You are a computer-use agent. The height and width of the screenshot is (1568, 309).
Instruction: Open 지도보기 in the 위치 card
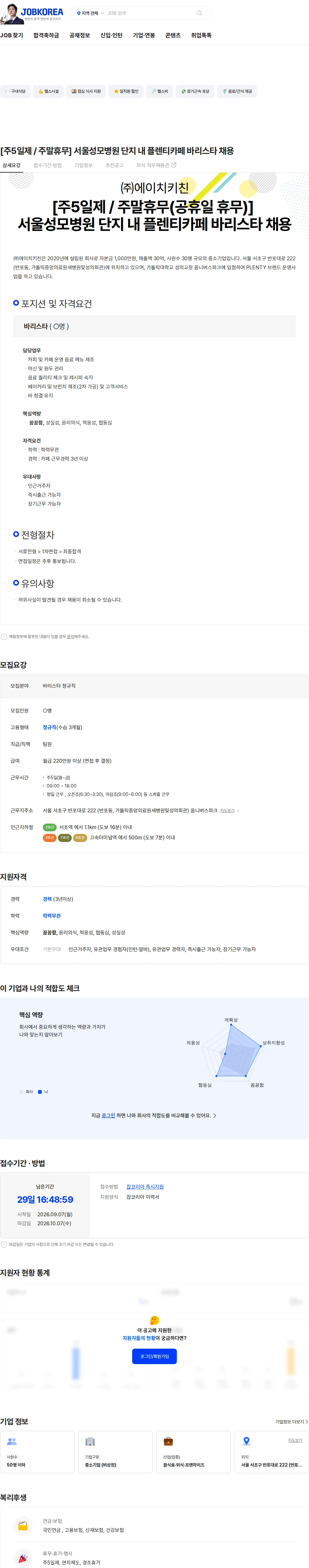[295, 1441]
